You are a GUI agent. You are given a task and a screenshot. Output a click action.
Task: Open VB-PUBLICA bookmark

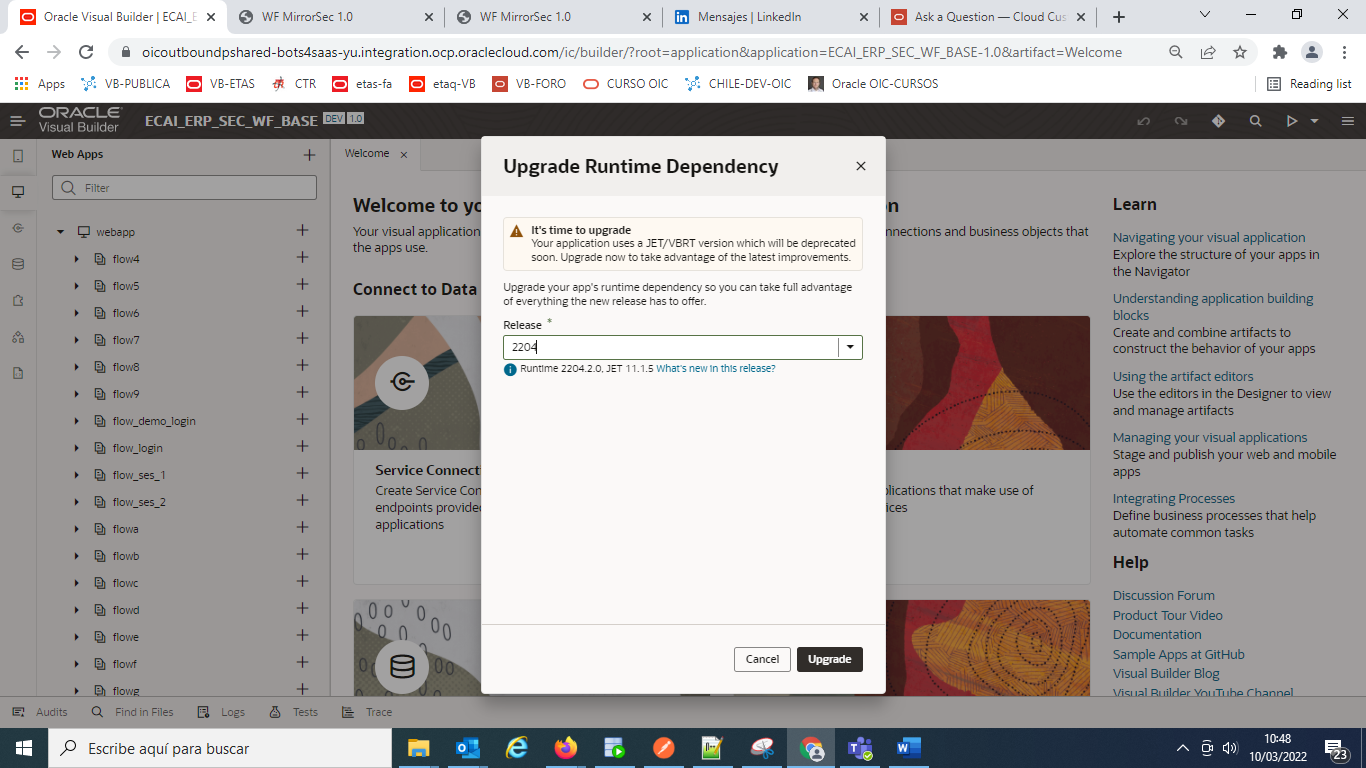[x=126, y=84]
